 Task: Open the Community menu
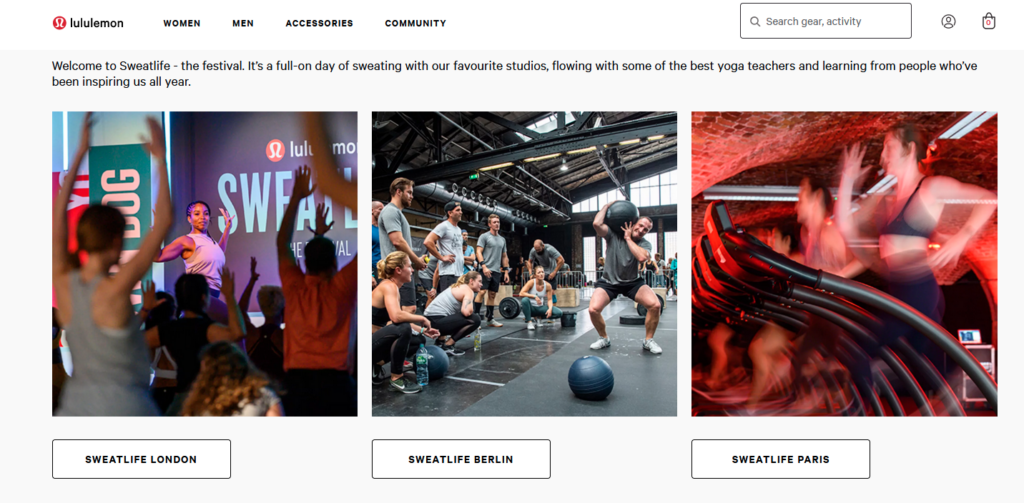[x=415, y=23]
